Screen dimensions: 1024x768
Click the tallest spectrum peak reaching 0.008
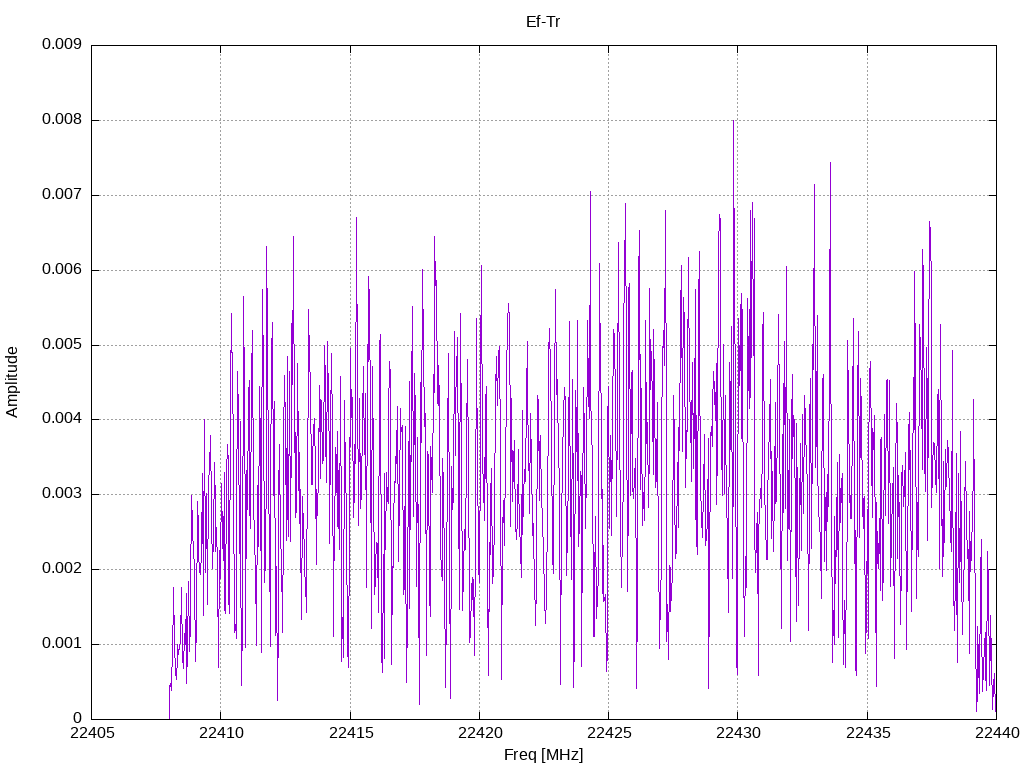pos(733,121)
